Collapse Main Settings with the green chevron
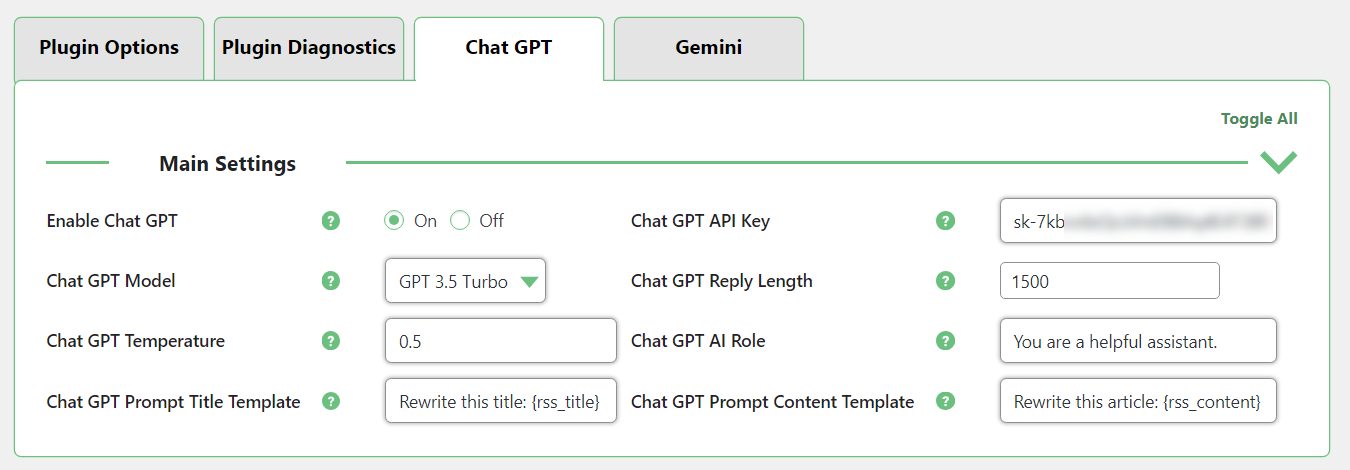The image size is (1350, 470). click(x=1278, y=162)
